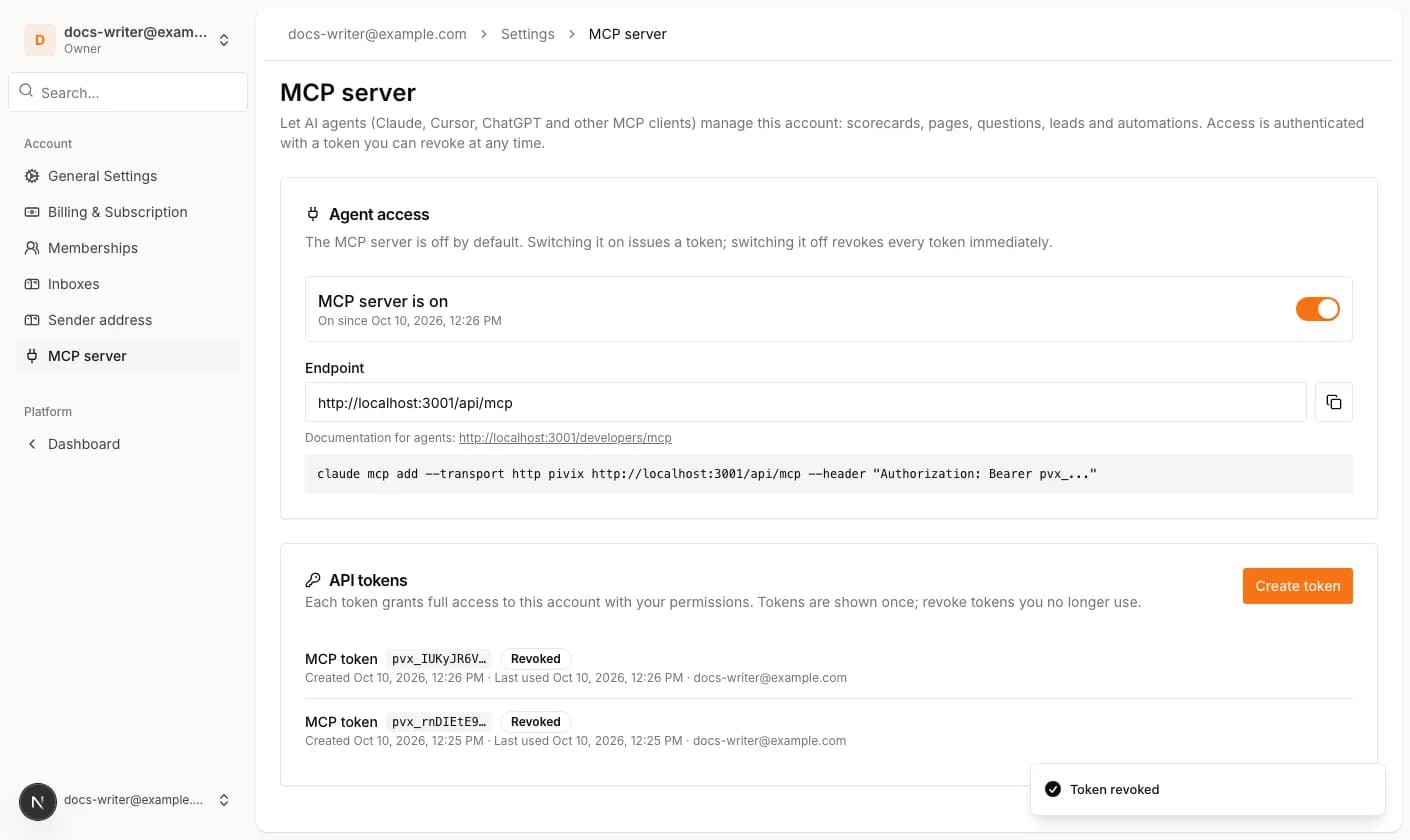Open General Settings page
The height and width of the screenshot is (840, 1410).
click(128, 176)
